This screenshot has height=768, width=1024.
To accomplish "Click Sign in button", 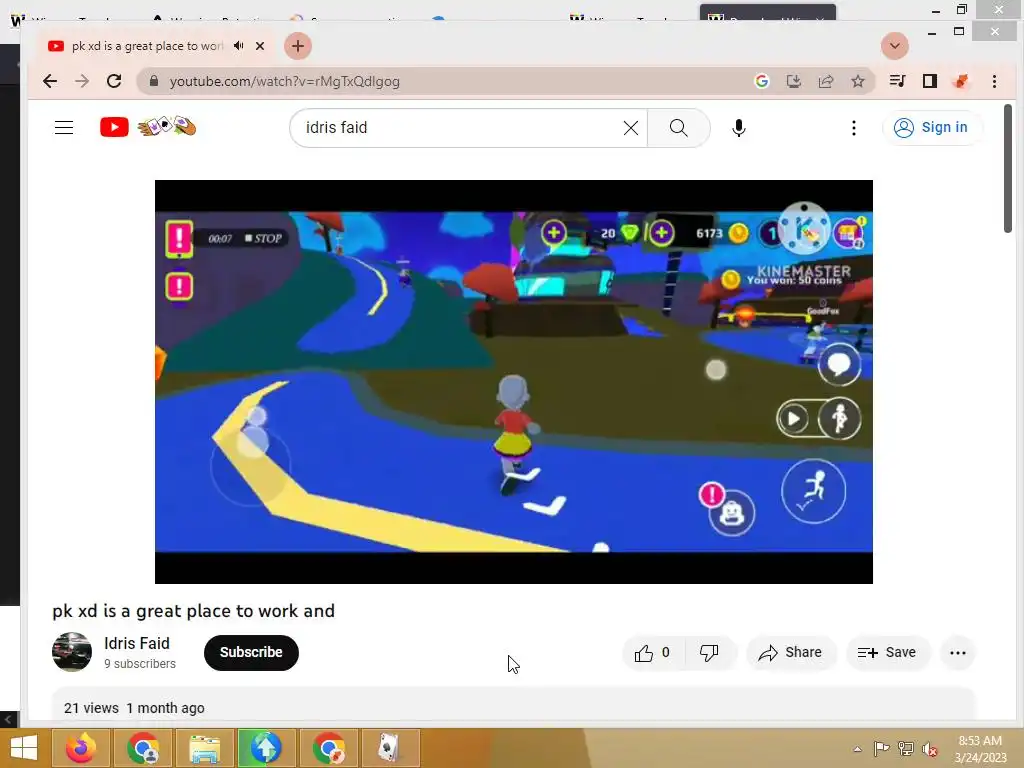I will [x=931, y=127].
